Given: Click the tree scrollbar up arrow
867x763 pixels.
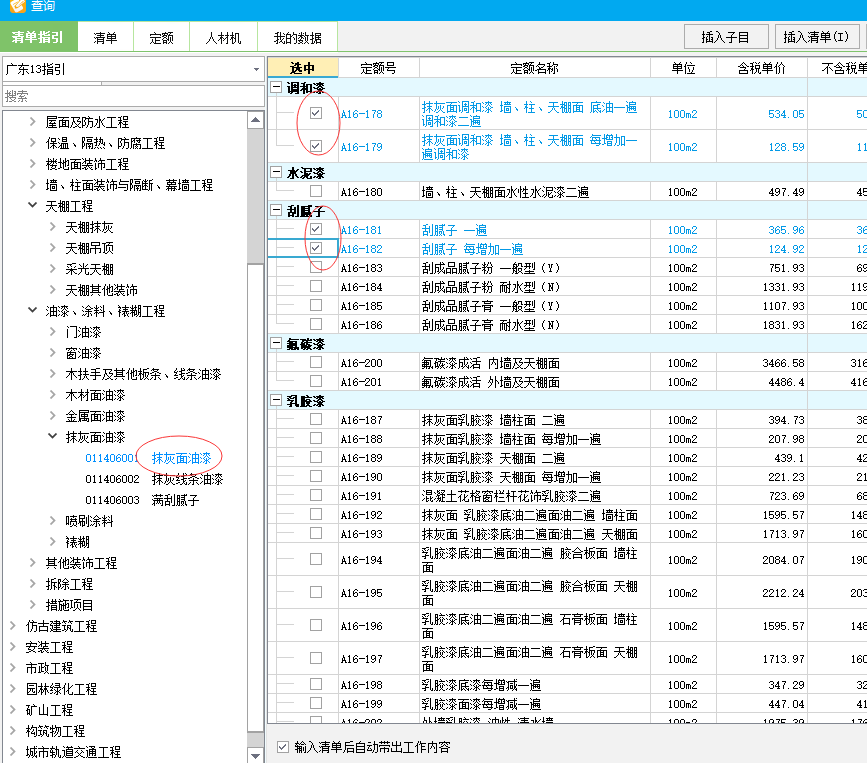Looking at the screenshot, I should [255, 120].
